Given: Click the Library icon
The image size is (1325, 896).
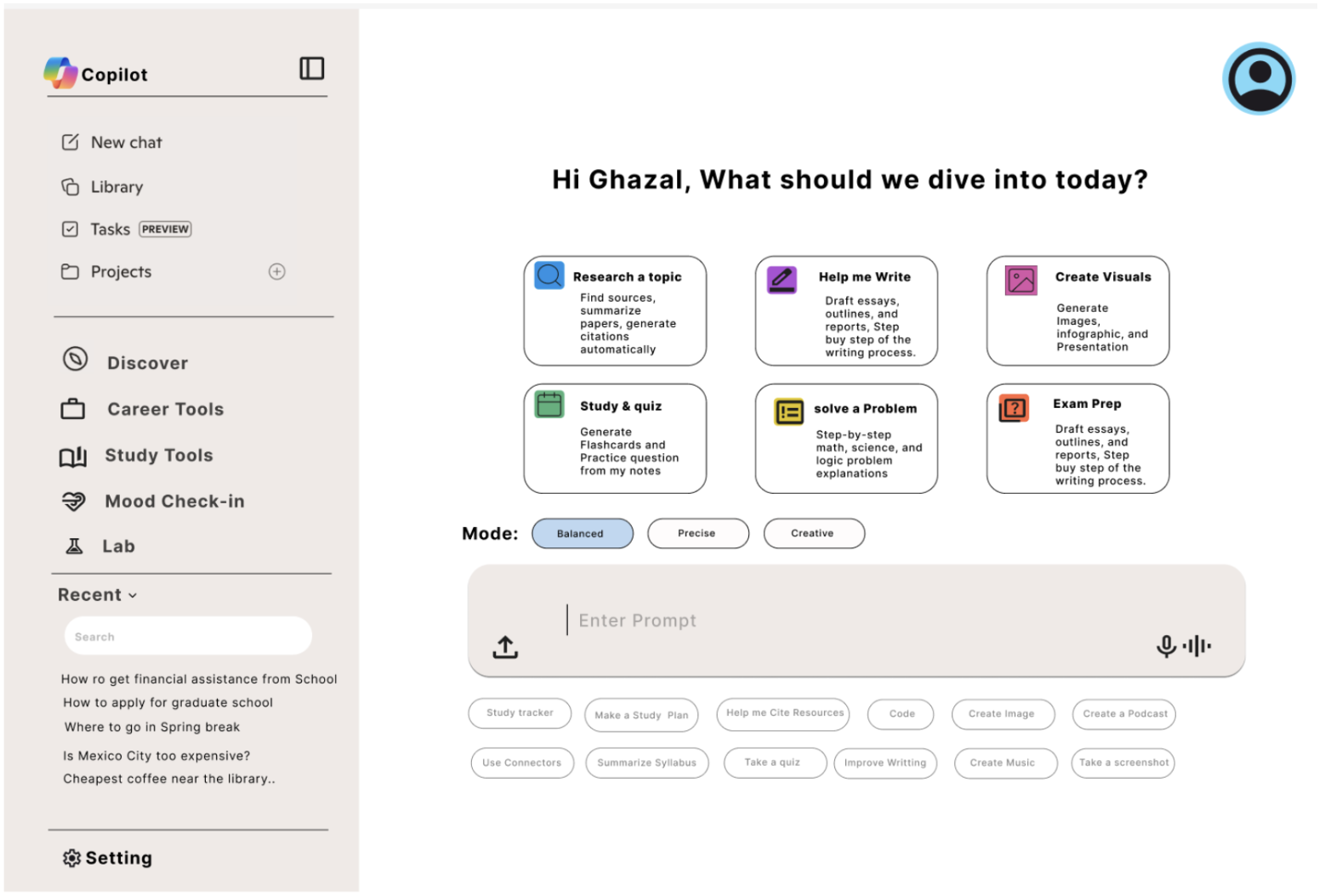Looking at the screenshot, I should click(71, 186).
